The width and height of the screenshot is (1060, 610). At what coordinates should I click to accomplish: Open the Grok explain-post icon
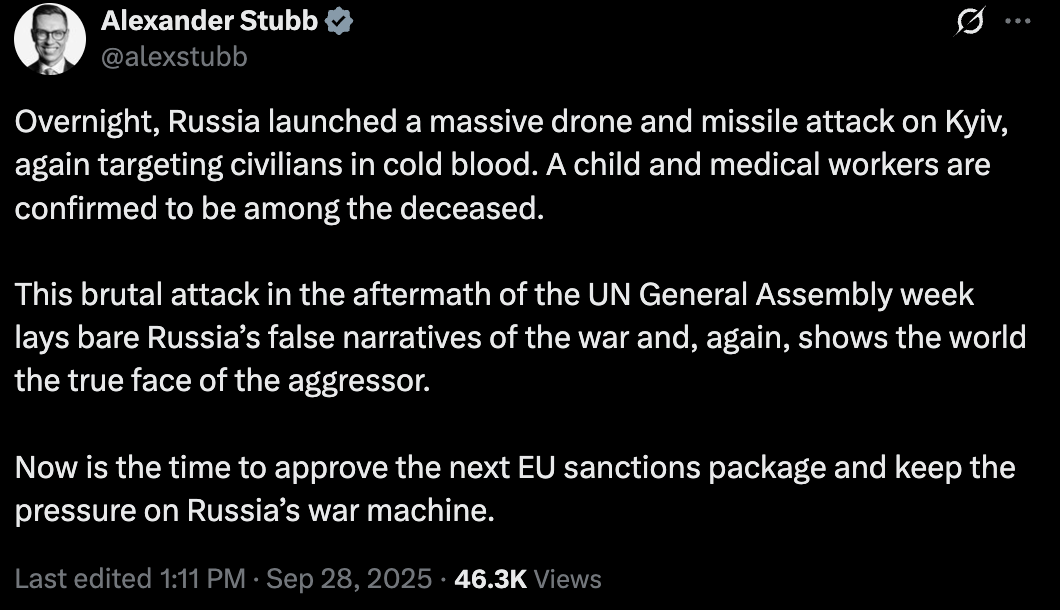[x=969, y=23]
